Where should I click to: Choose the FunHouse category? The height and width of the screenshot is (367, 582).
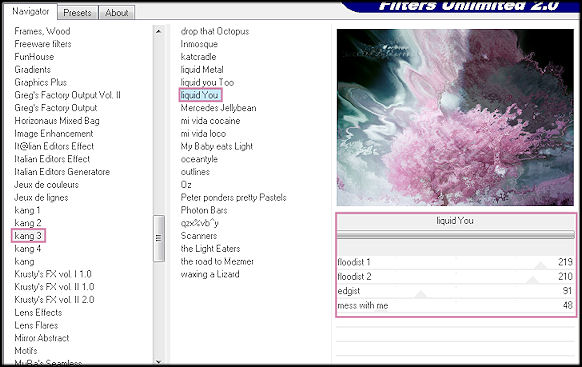pos(34,57)
